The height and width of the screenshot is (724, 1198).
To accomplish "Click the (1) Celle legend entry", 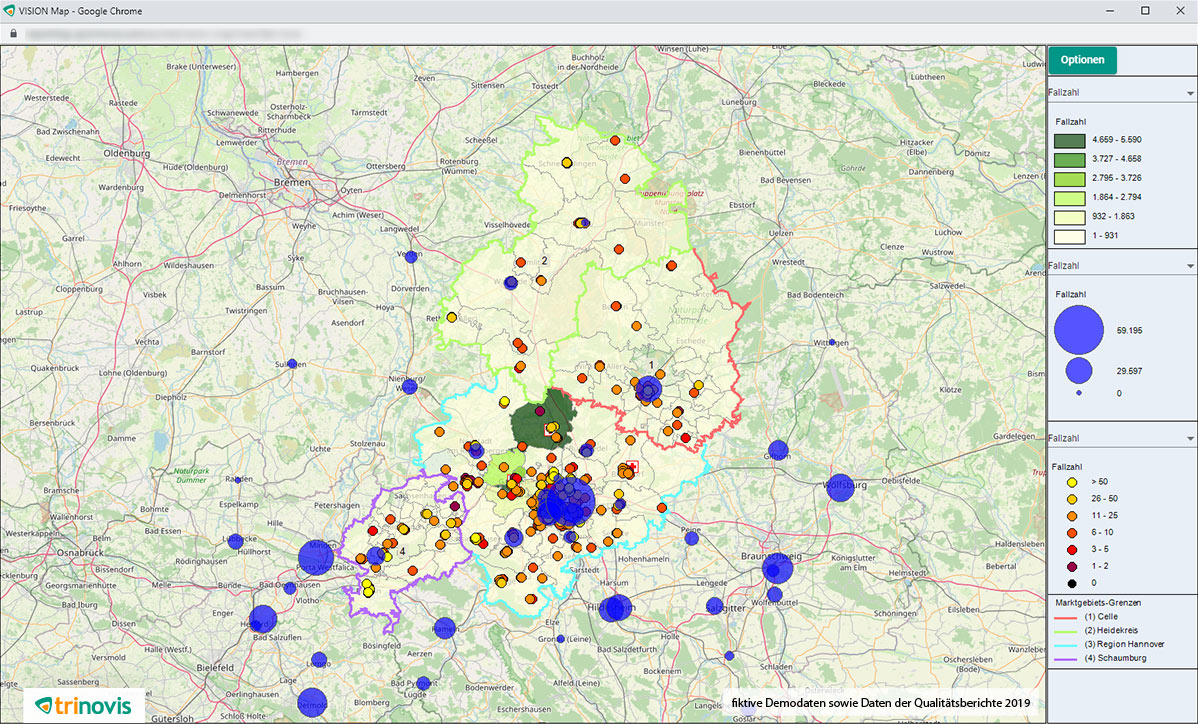I will tap(1102, 617).
